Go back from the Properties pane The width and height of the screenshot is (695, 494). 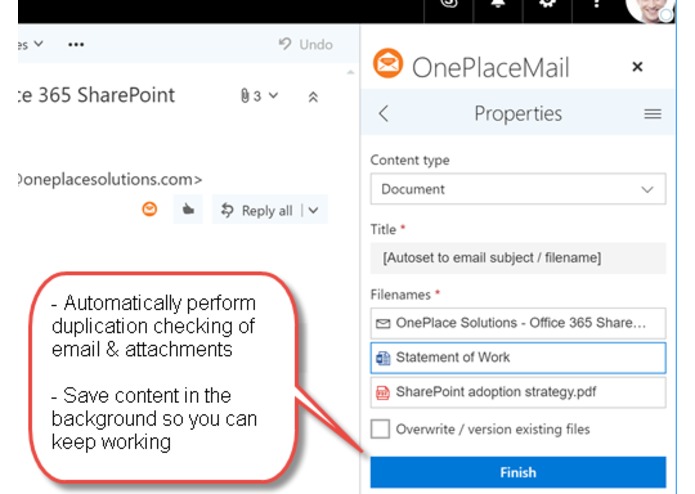(384, 114)
